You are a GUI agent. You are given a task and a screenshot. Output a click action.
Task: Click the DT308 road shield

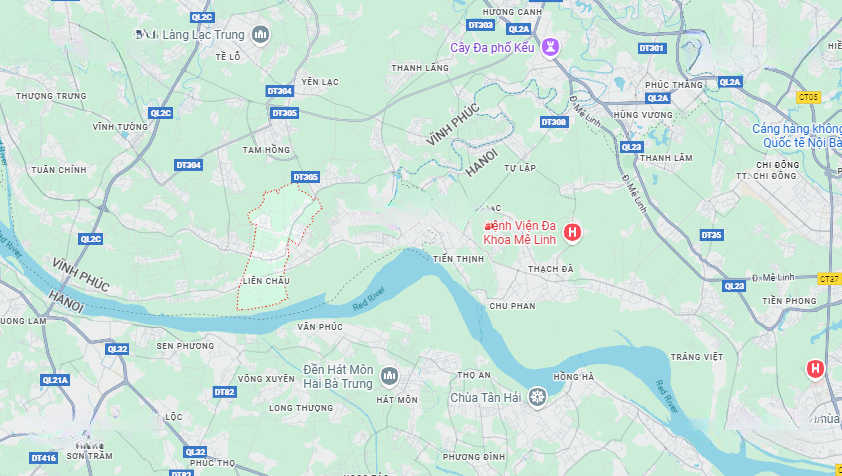[554, 122]
